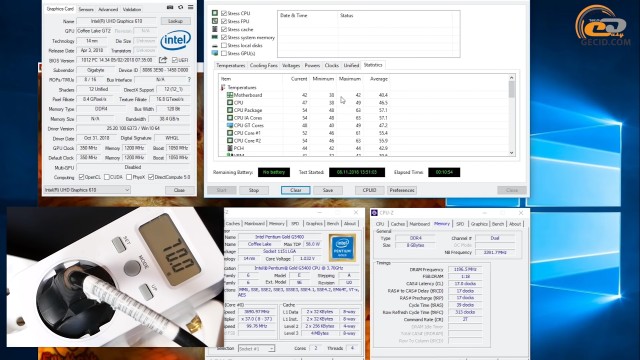This screenshot has height=360, width=640.
Task: Switch to the GPU-Z Advanced tab
Action: [x=108, y=9]
